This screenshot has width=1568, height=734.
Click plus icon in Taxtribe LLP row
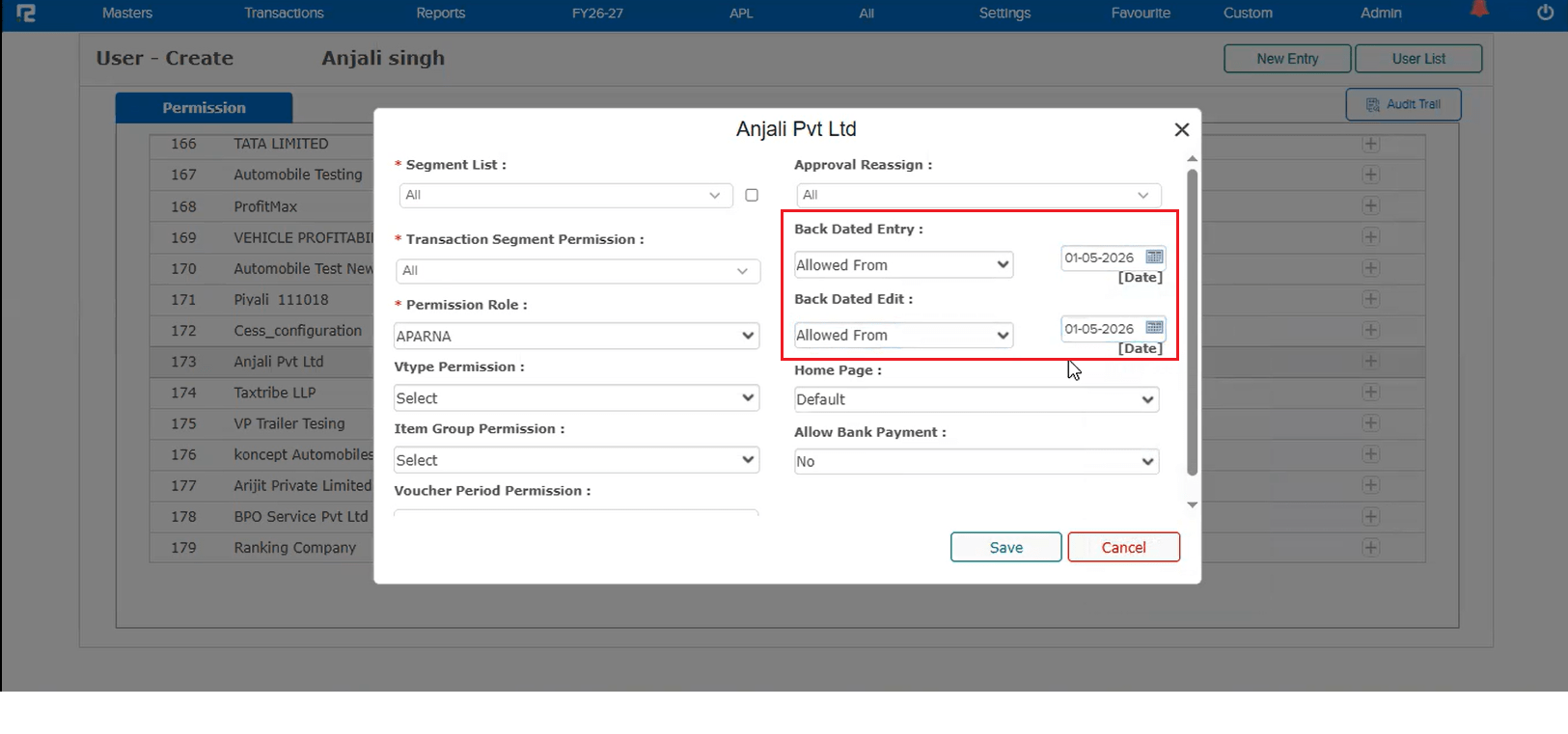tap(1370, 392)
